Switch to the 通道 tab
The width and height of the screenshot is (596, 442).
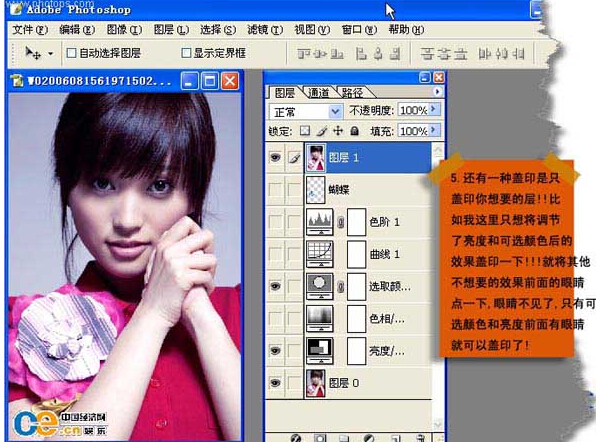click(x=319, y=92)
